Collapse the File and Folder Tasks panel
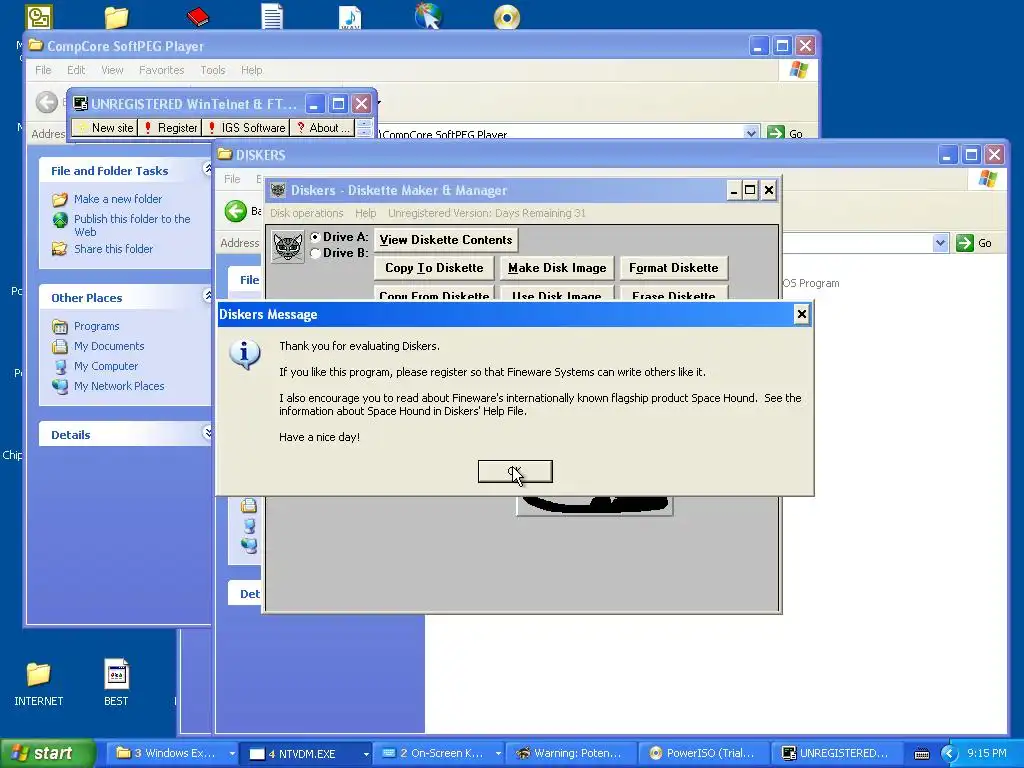The width and height of the screenshot is (1024, 768). tap(207, 169)
